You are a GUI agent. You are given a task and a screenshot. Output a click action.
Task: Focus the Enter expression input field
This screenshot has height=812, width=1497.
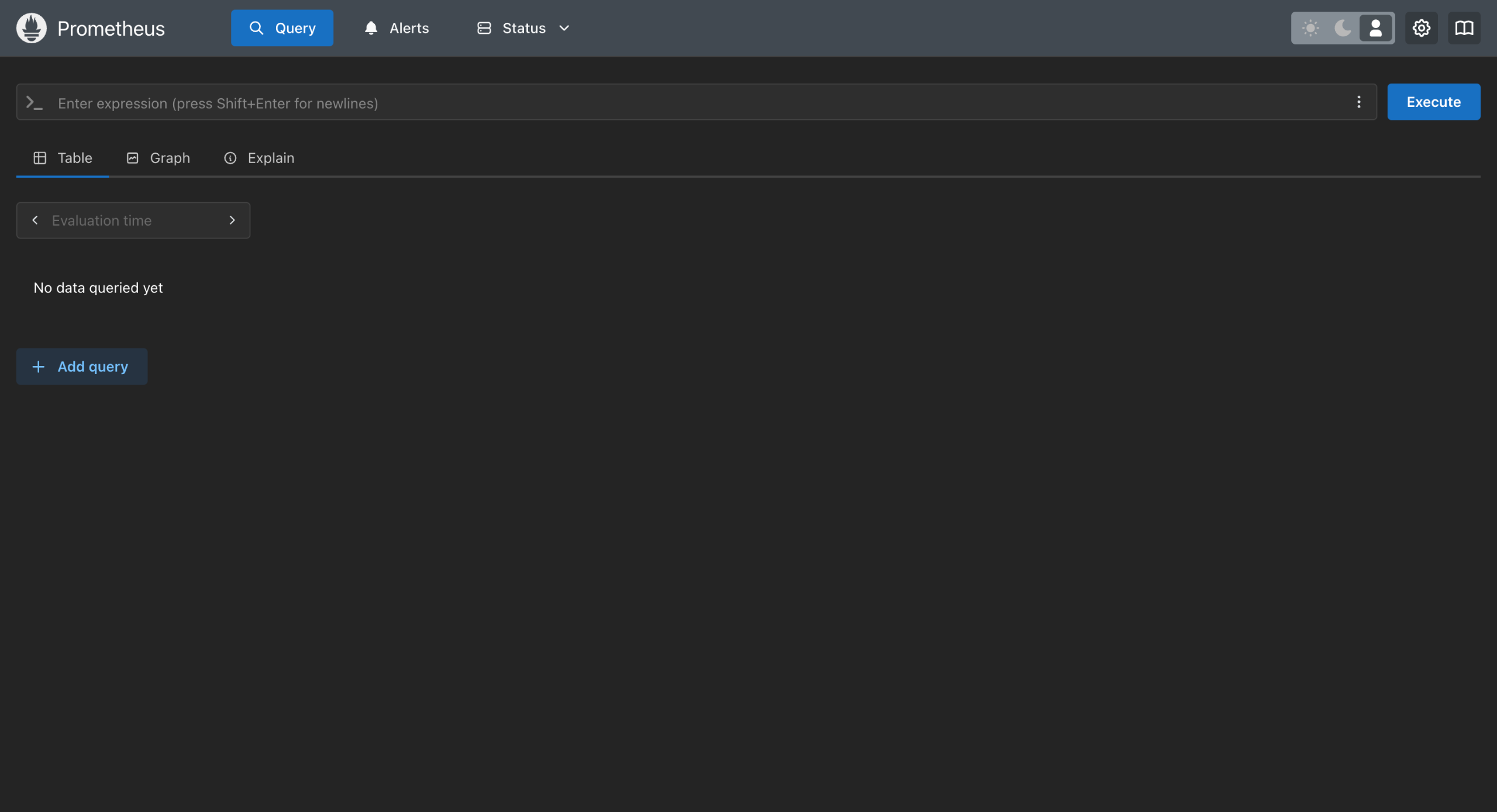click(x=696, y=103)
